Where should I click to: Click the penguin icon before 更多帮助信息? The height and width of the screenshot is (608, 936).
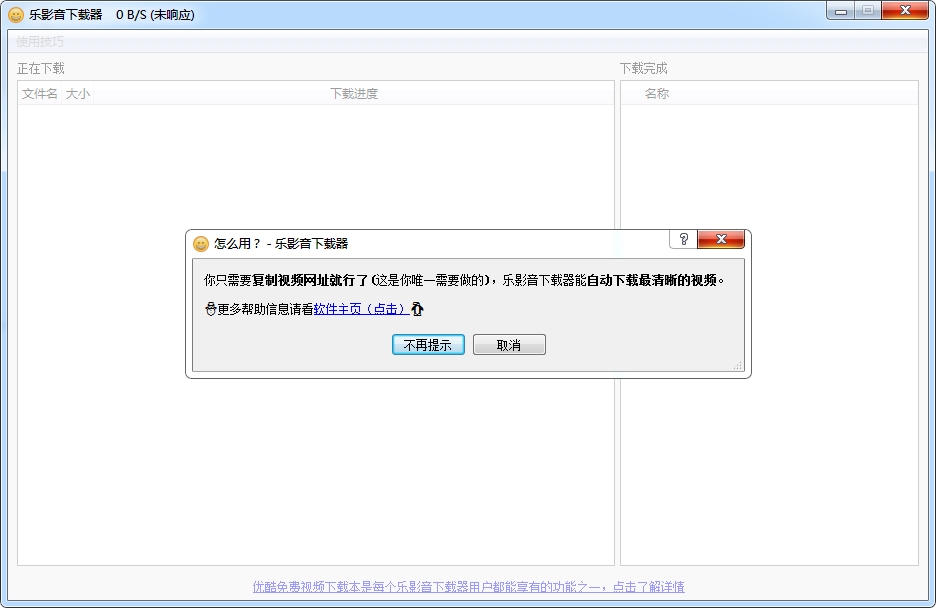point(210,309)
